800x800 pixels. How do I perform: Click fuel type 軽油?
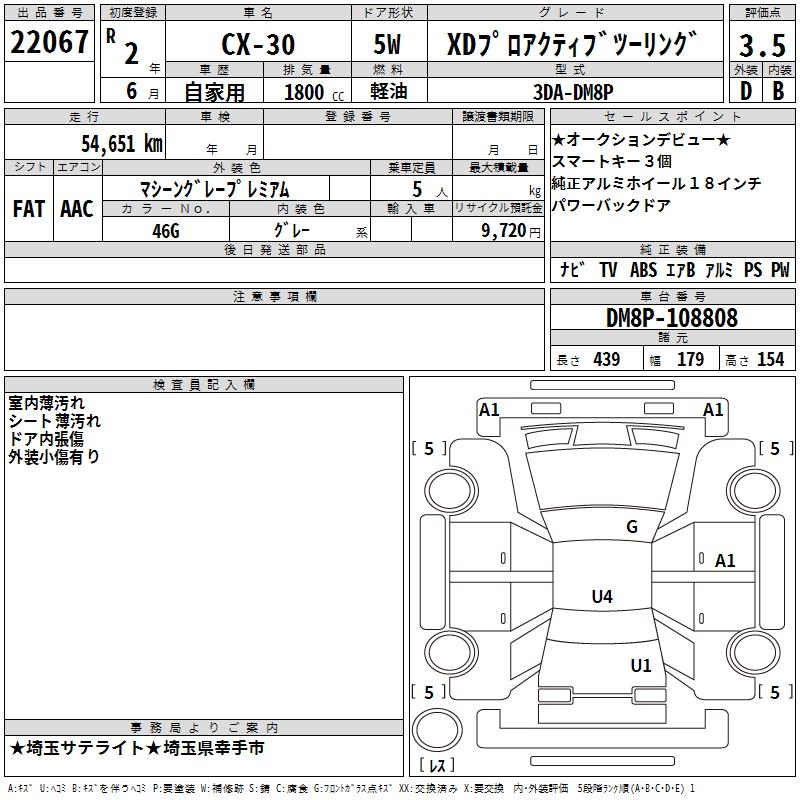[389, 91]
